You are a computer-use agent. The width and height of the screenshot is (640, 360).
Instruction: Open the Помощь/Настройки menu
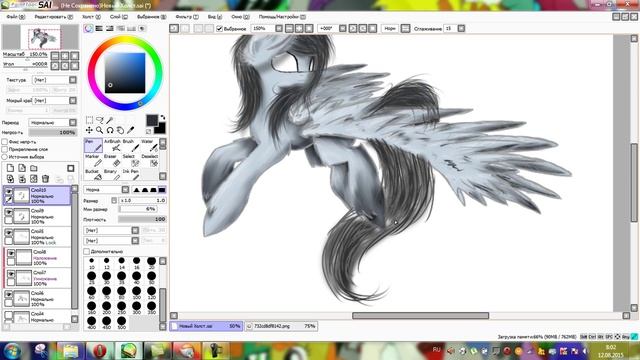282,17
